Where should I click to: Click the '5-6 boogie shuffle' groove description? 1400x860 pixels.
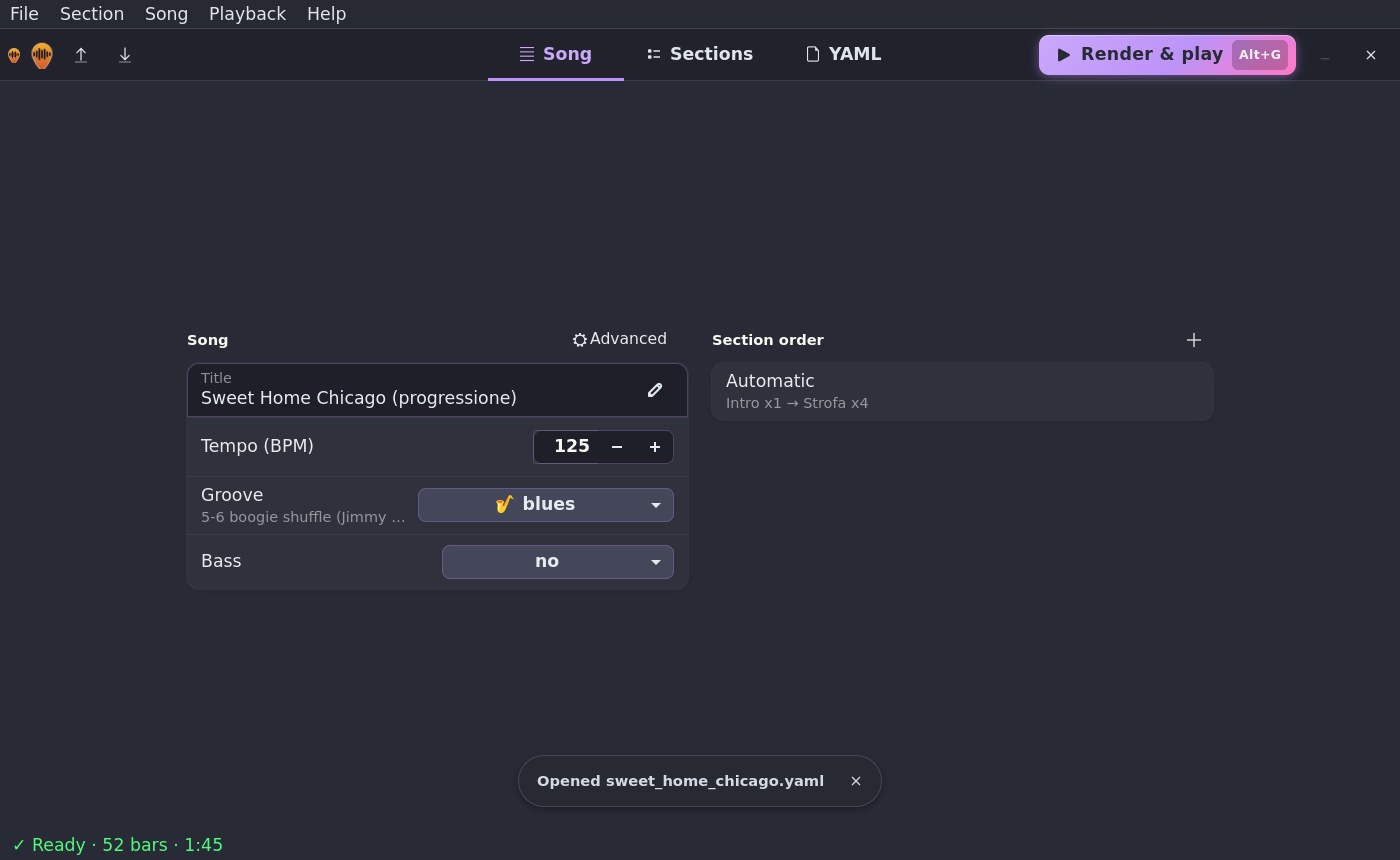303,517
